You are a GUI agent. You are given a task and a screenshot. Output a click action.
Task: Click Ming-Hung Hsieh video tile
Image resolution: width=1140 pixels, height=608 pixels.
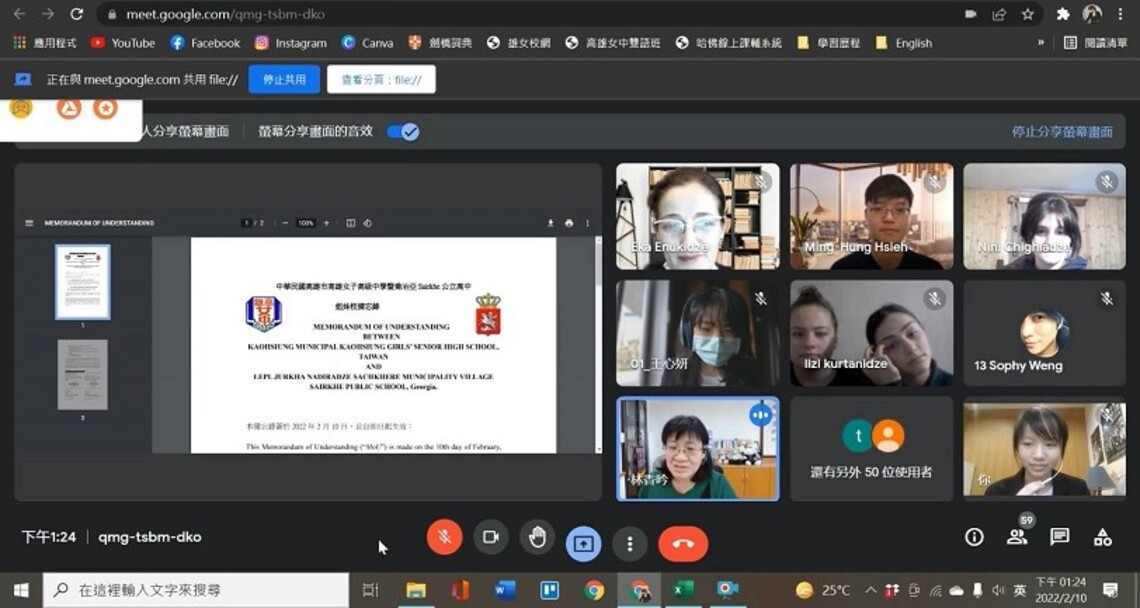[872, 216]
